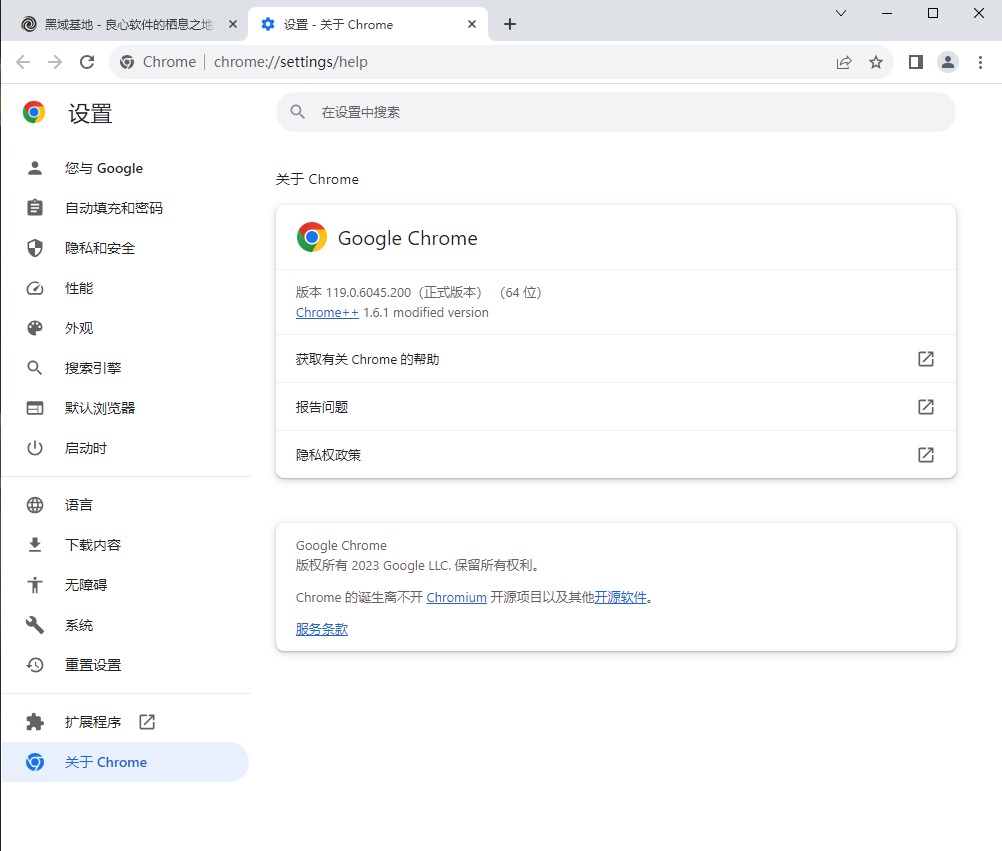This screenshot has width=1002, height=851.
Task: Click the Chromium hyperlink
Action: point(456,597)
